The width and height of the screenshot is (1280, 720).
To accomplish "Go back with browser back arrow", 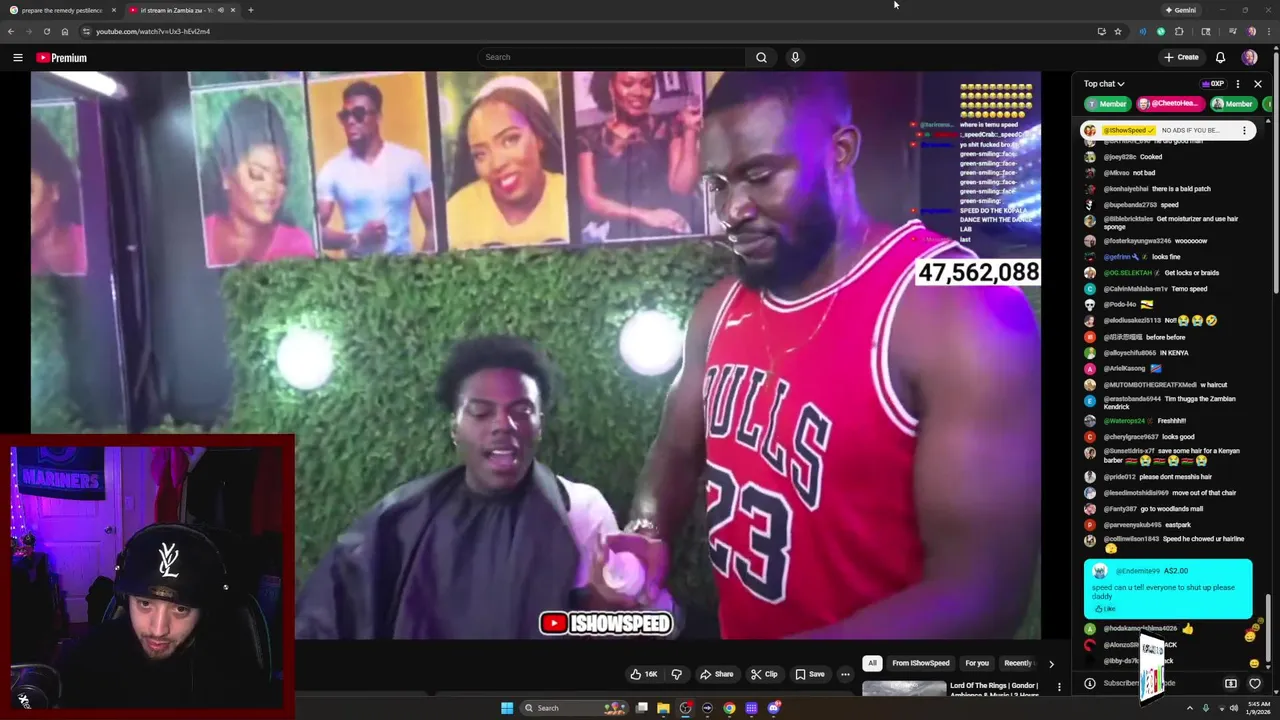I will (10, 31).
